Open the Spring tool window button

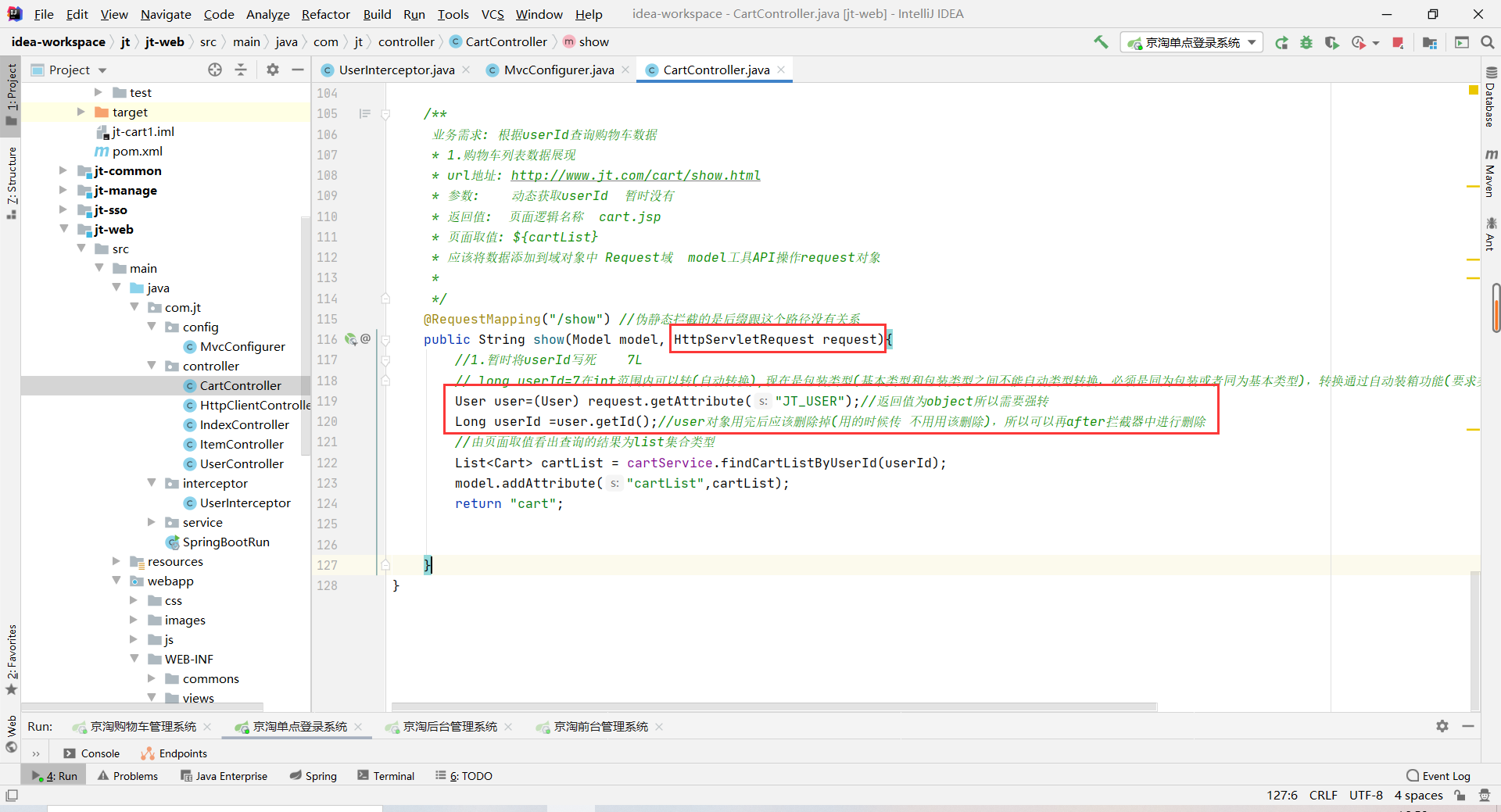click(x=313, y=776)
